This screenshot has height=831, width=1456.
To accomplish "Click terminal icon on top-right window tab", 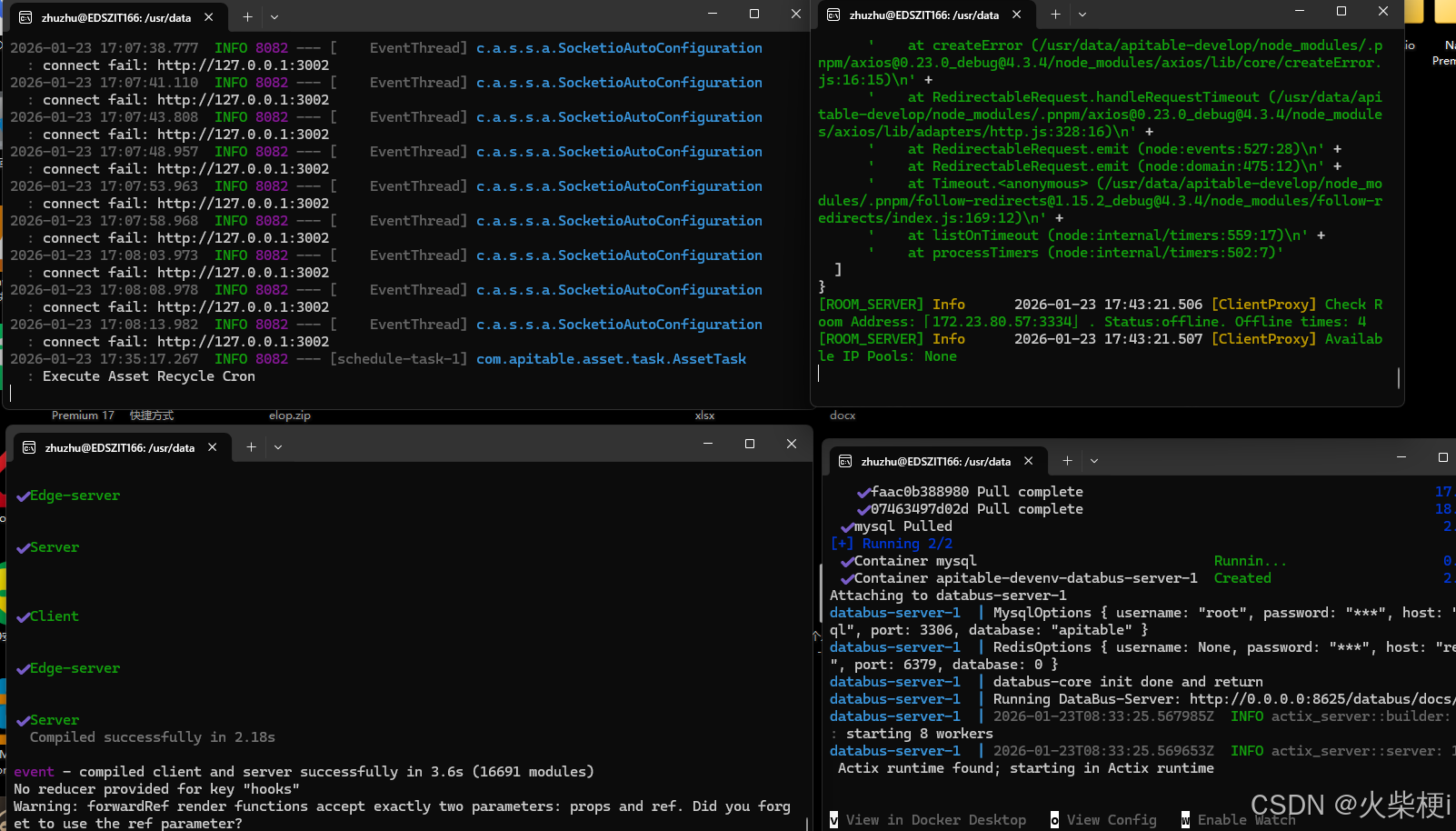I will click(x=833, y=15).
